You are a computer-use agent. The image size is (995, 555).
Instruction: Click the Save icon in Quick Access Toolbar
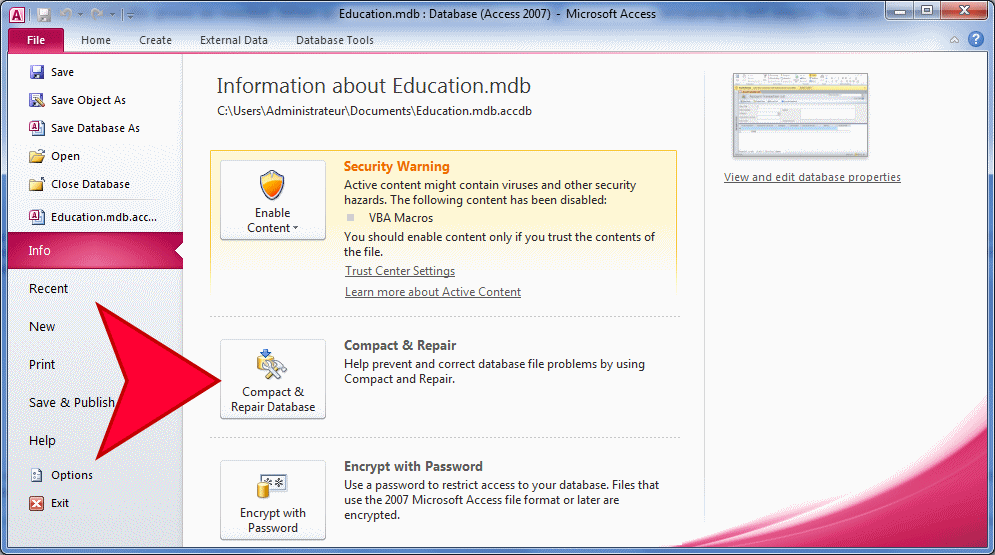pyautogui.click(x=43, y=15)
